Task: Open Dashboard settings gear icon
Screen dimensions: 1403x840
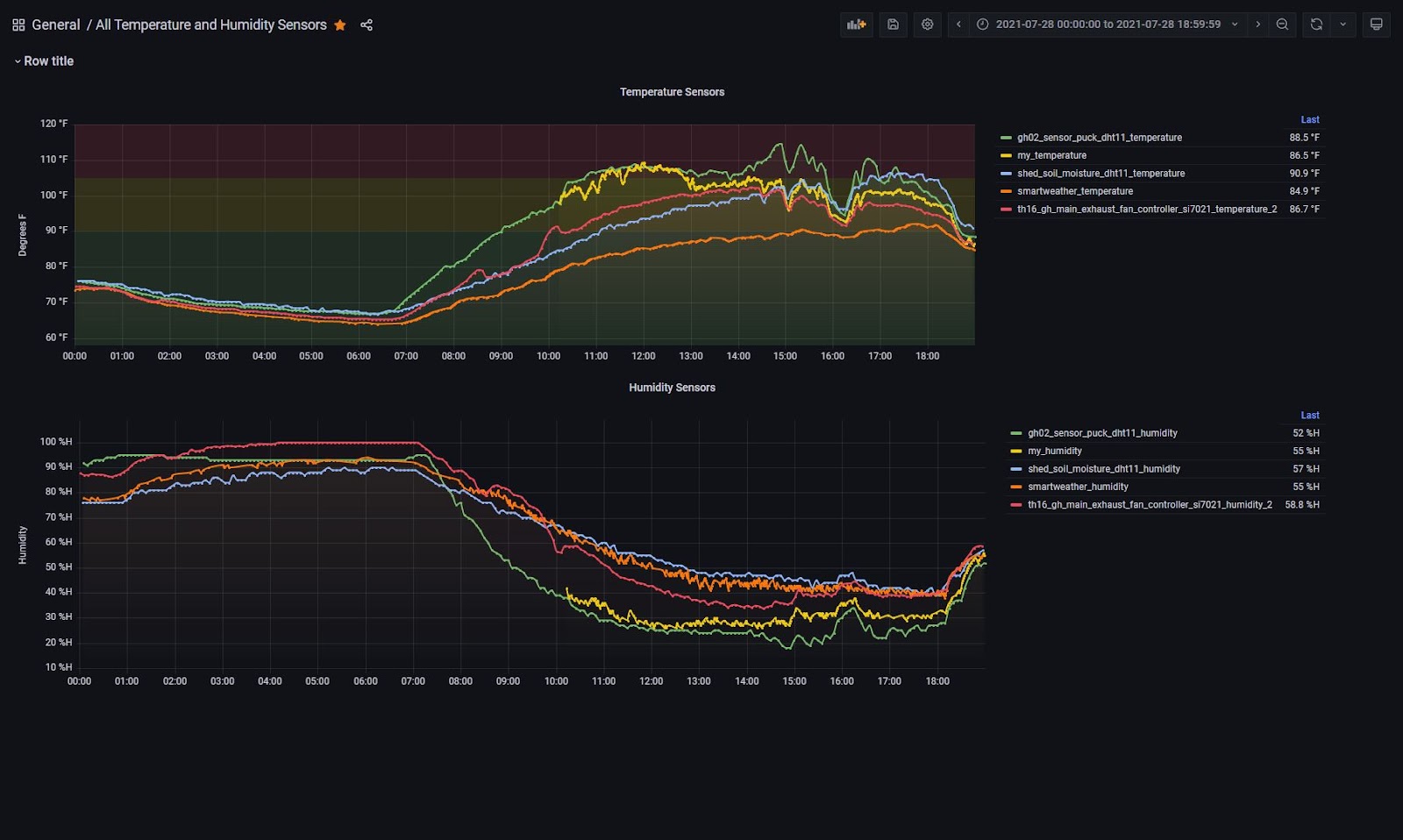Action: [x=927, y=24]
